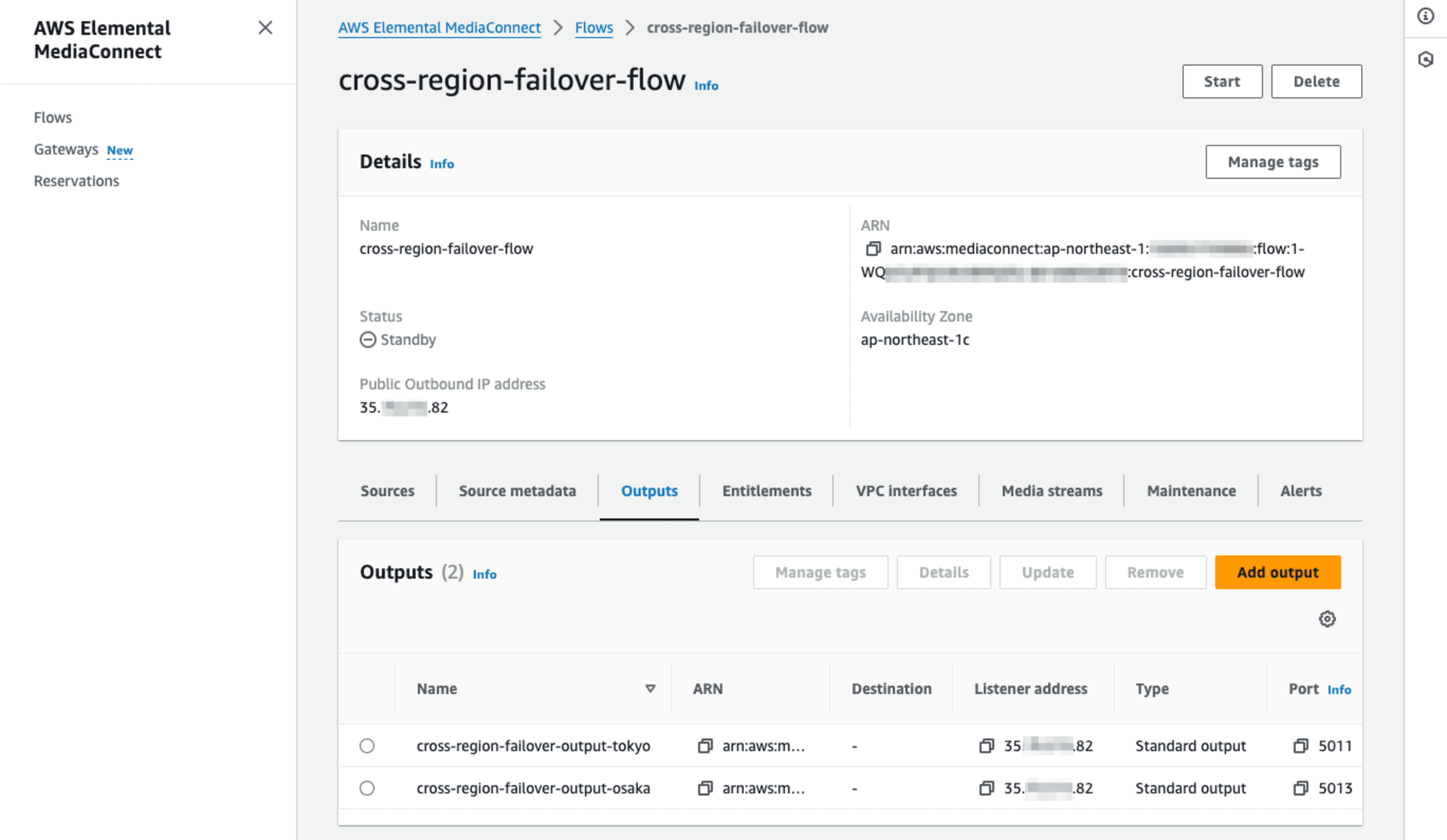The image size is (1447, 840).
Task: Copy listener address of osaka output
Action: (x=986, y=788)
